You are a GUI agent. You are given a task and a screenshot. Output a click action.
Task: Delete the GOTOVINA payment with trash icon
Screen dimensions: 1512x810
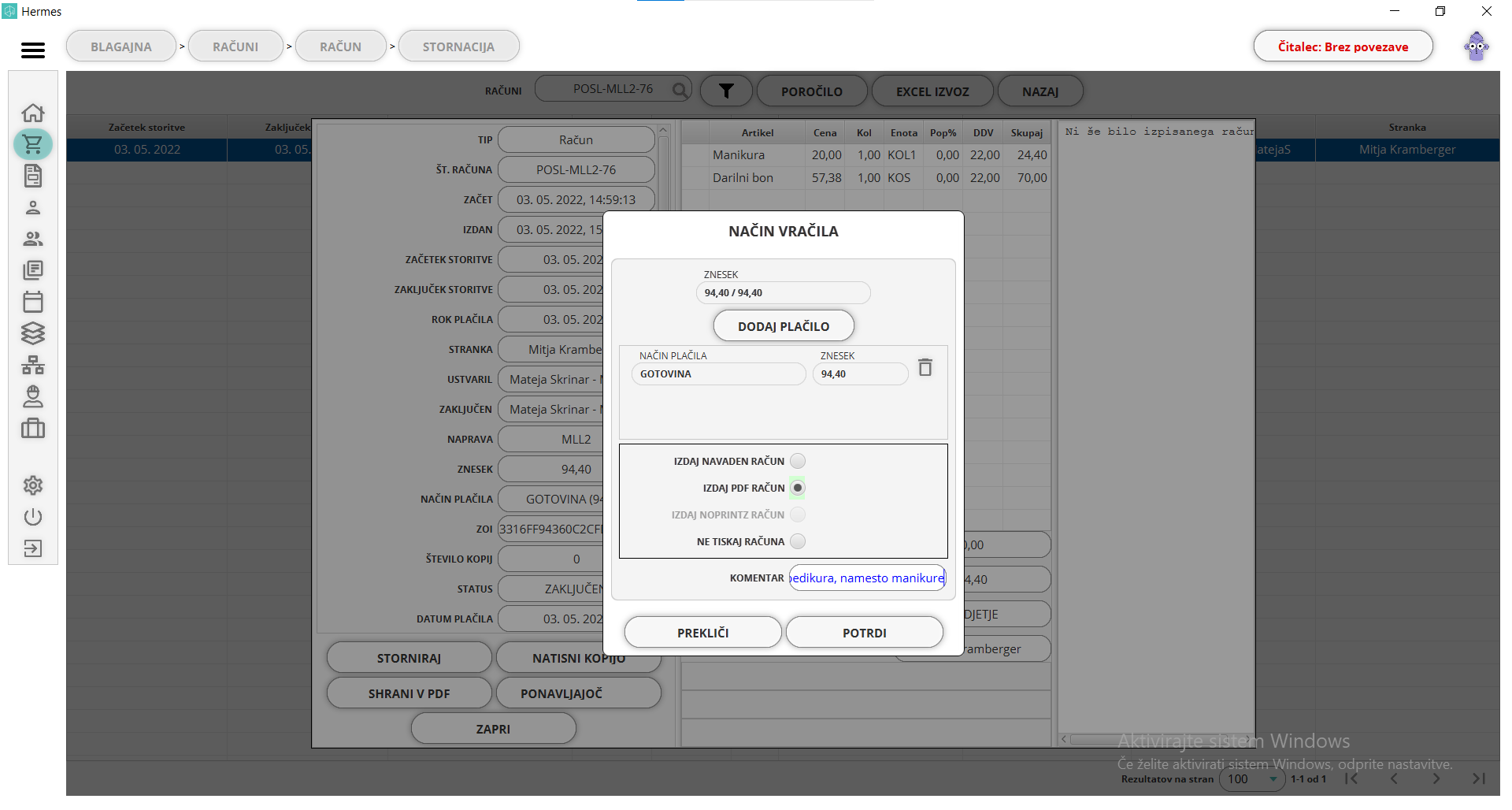tap(925, 367)
